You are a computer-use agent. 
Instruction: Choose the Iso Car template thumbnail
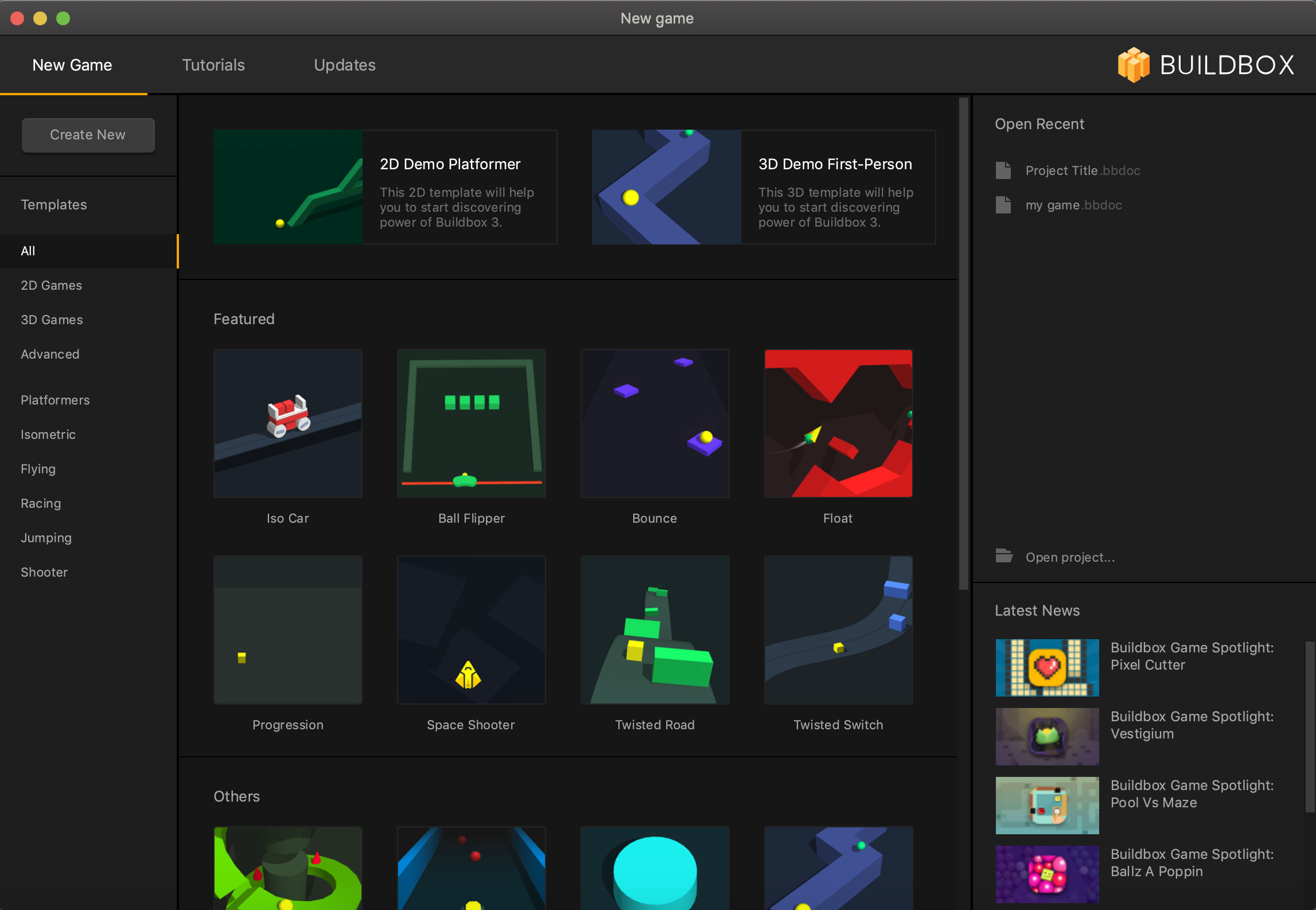click(288, 423)
